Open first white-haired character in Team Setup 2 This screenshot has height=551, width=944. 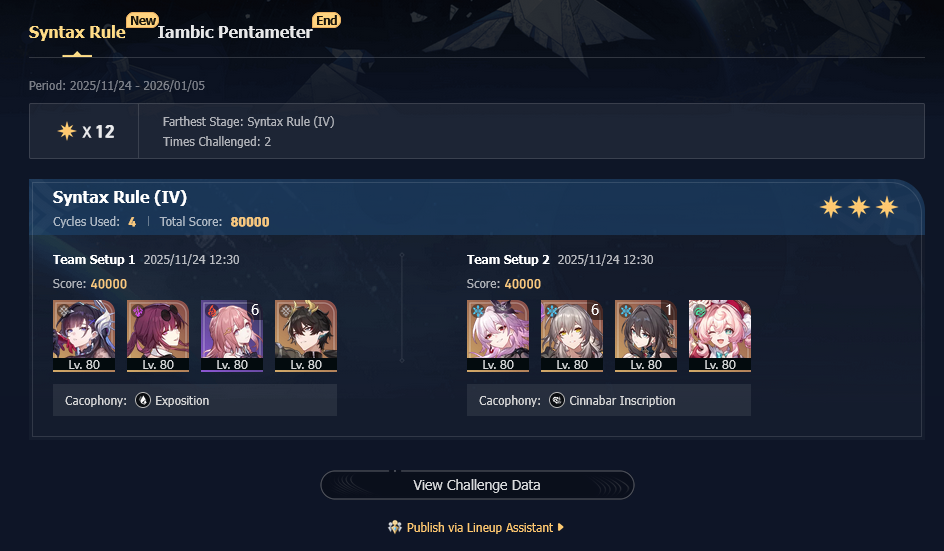coord(498,336)
